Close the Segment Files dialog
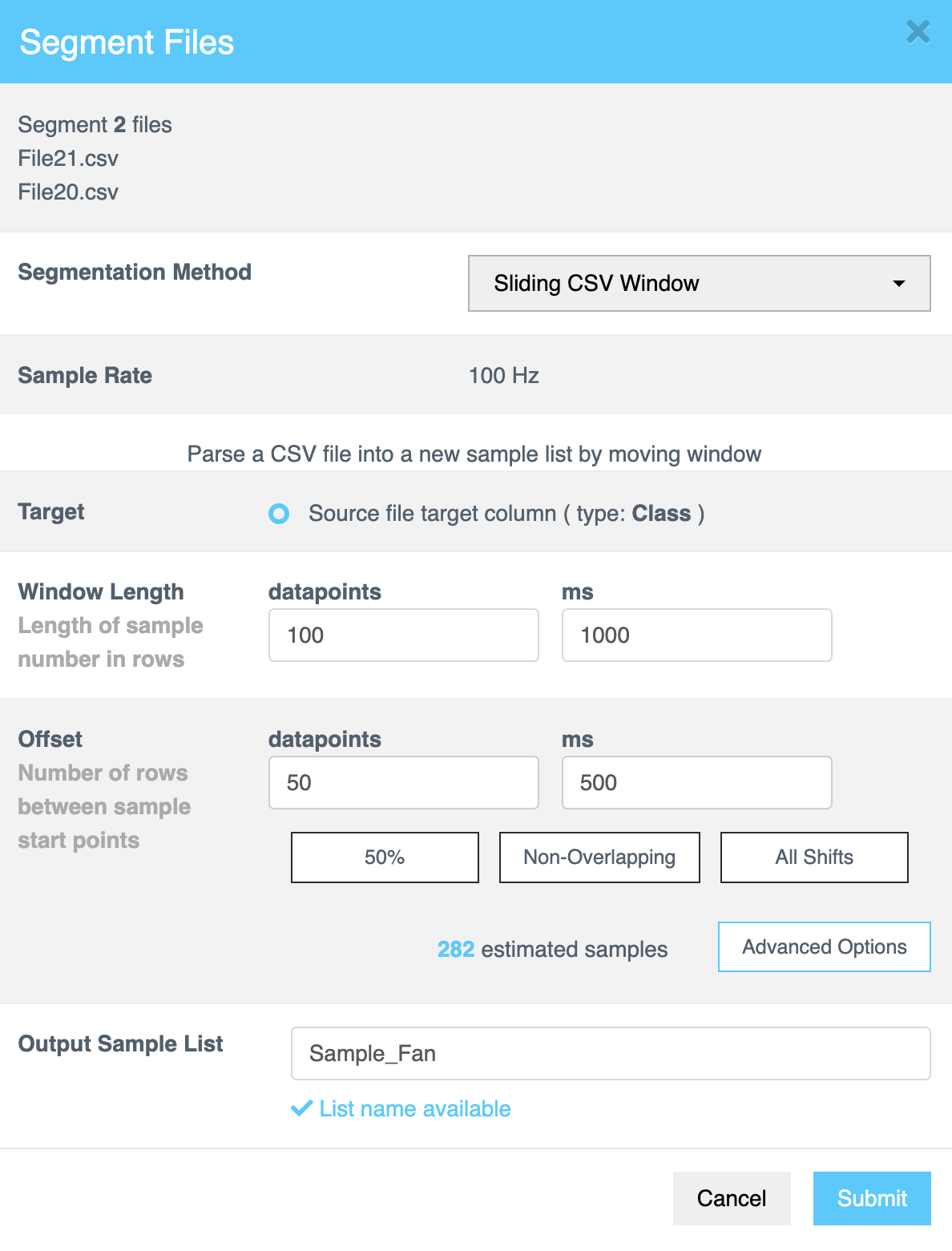The image size is (952, 1251). (x=918, y=33)
